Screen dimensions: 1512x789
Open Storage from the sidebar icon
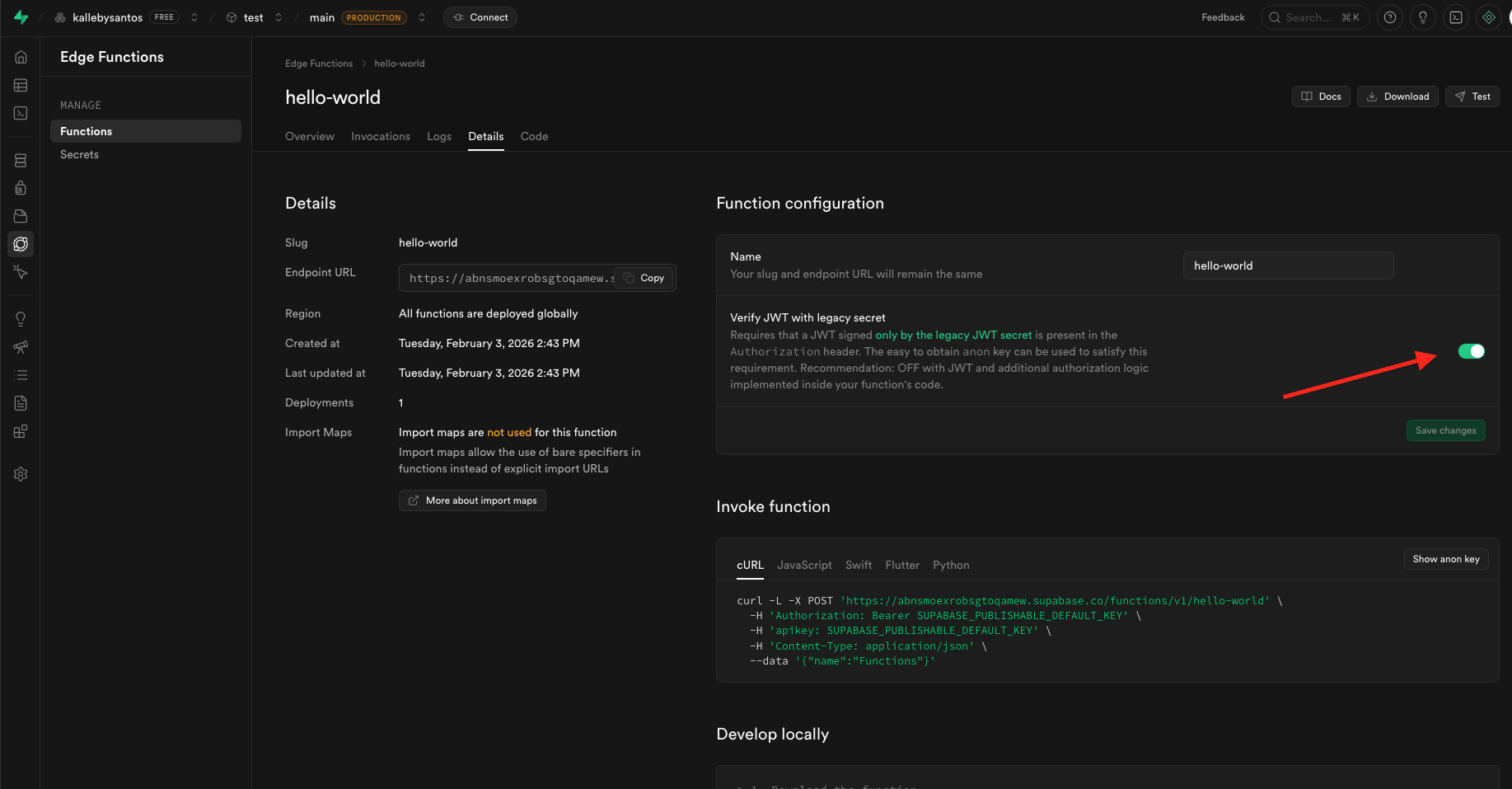21,216
